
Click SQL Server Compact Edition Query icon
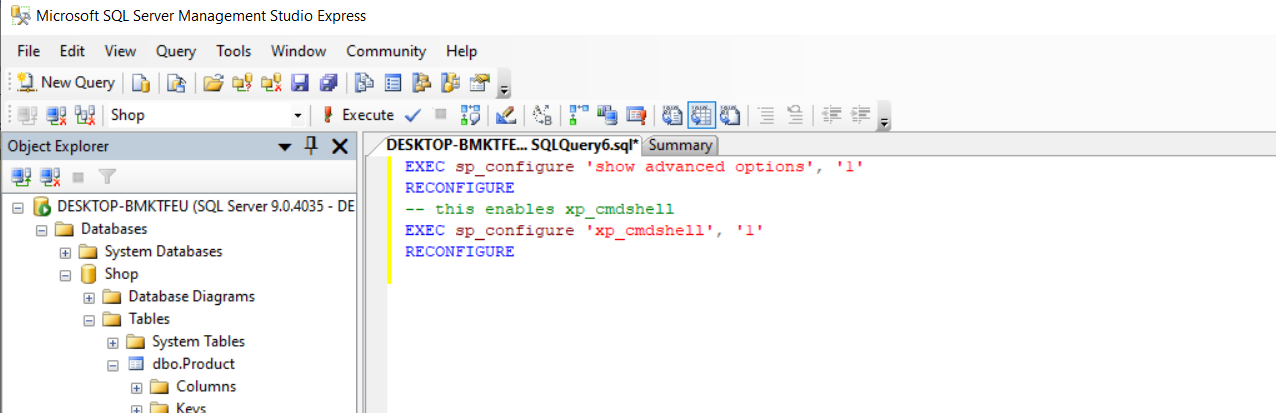(x=176, y=83)
